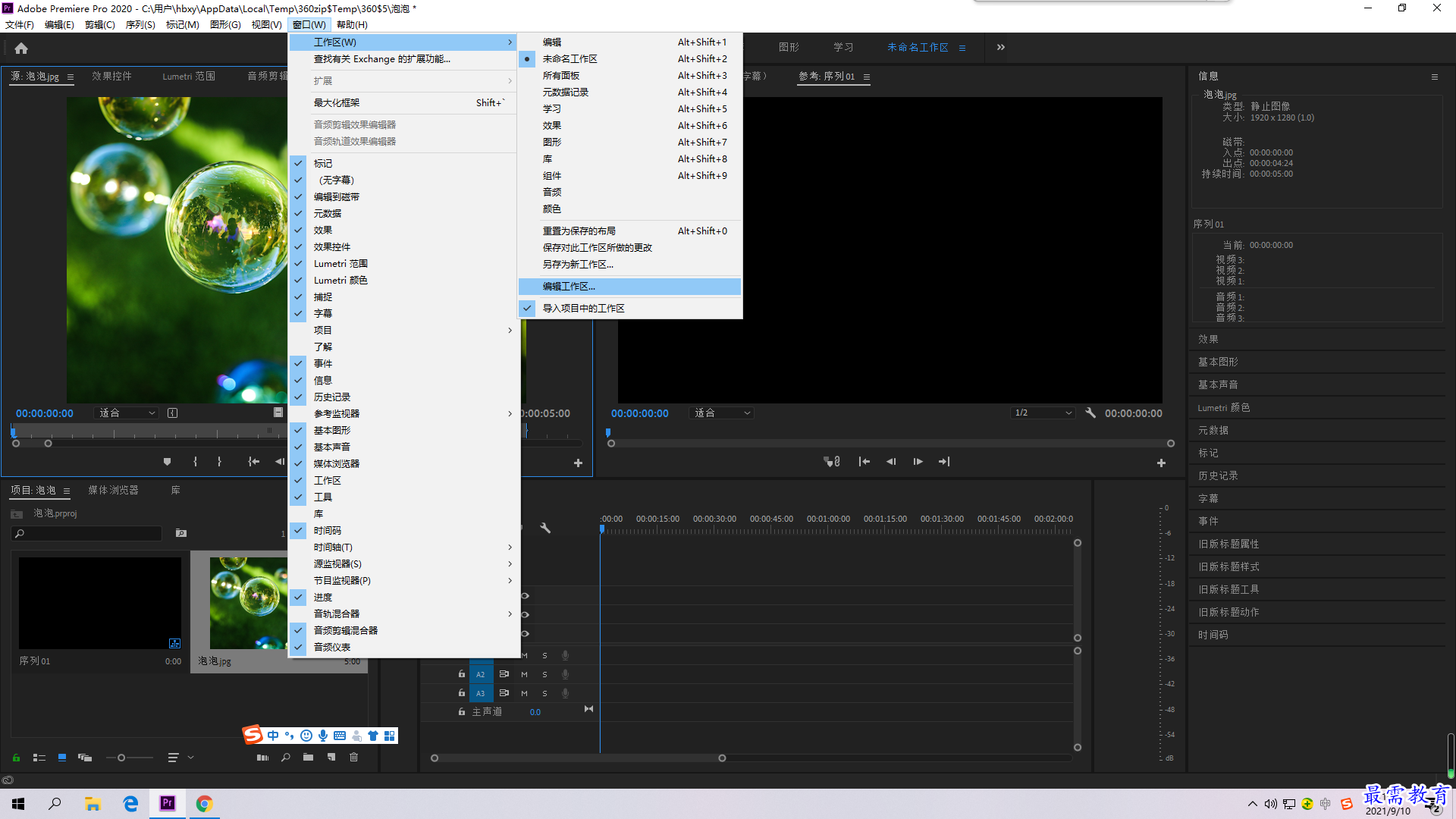This screenshot has width=1456, height=819.
Task: Open File Explorer from taskbar
Action: pos(93,804)
